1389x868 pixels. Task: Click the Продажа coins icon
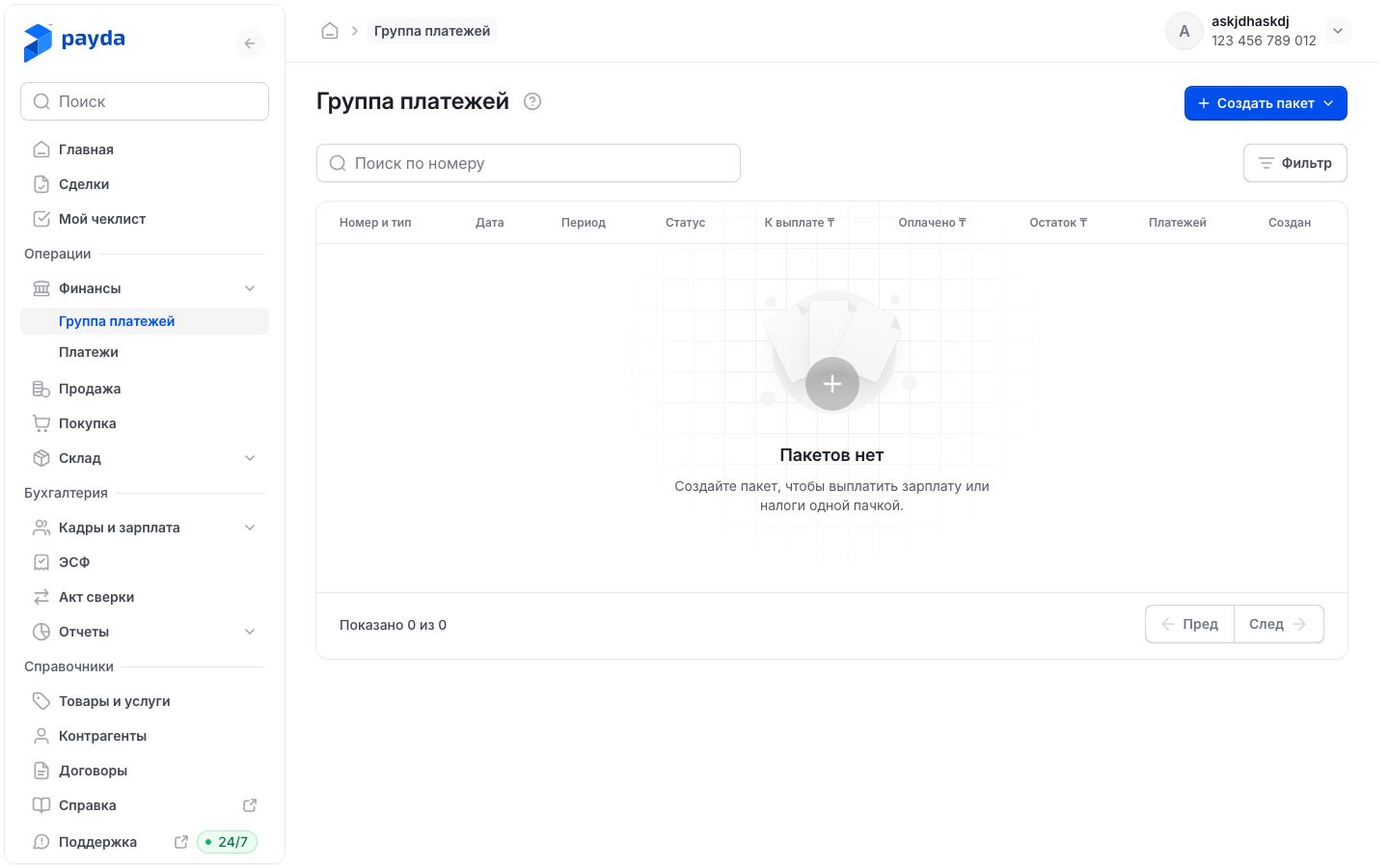[x=41, y=389]
